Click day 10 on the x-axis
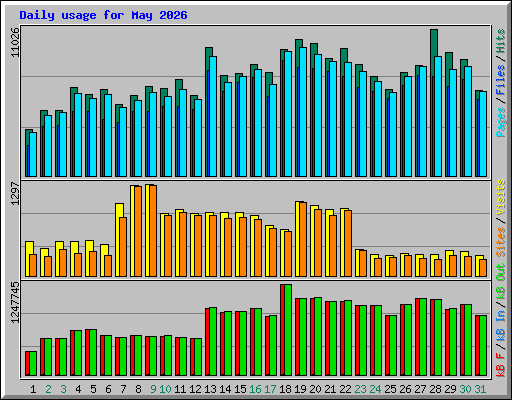The image size is (512, 400). (x=165, y=389)
